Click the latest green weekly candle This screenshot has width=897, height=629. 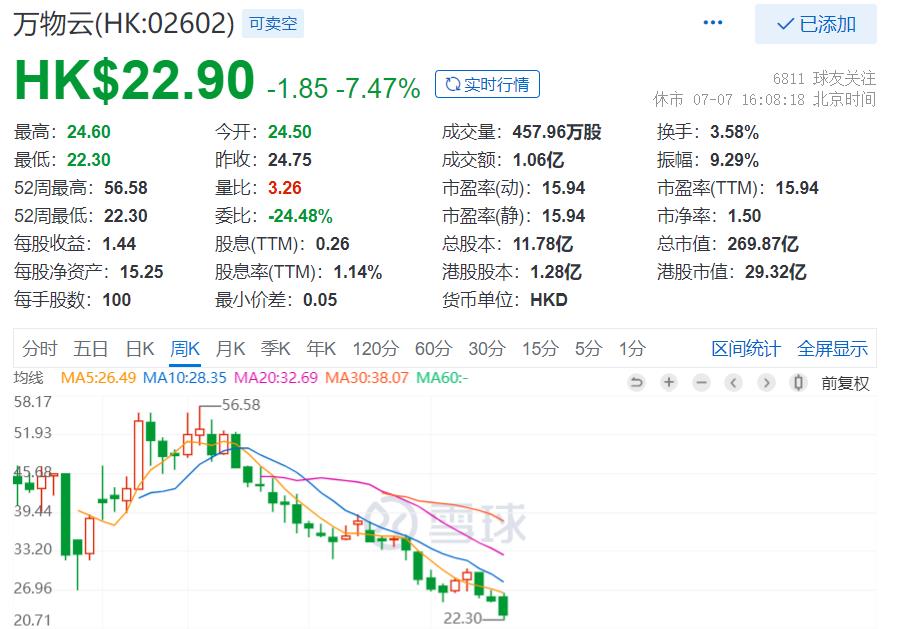(503, 607)
